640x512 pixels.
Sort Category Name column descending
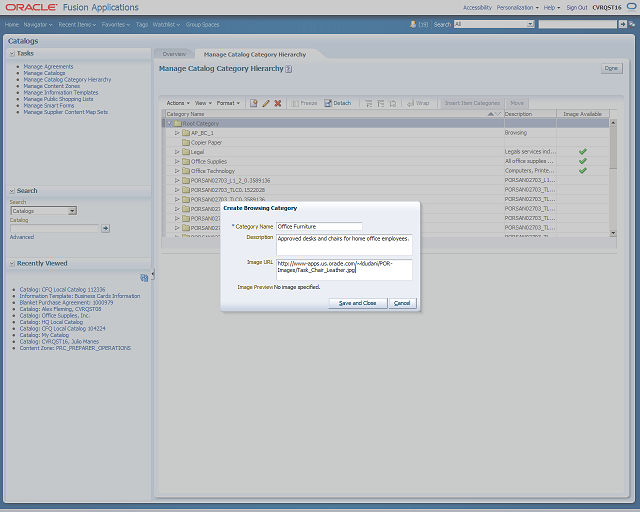pos(498,114)
